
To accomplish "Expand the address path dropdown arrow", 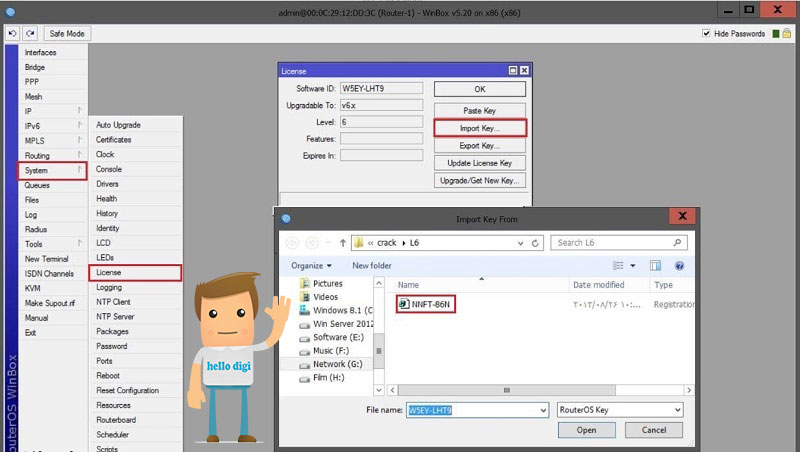I will [520, 243].
